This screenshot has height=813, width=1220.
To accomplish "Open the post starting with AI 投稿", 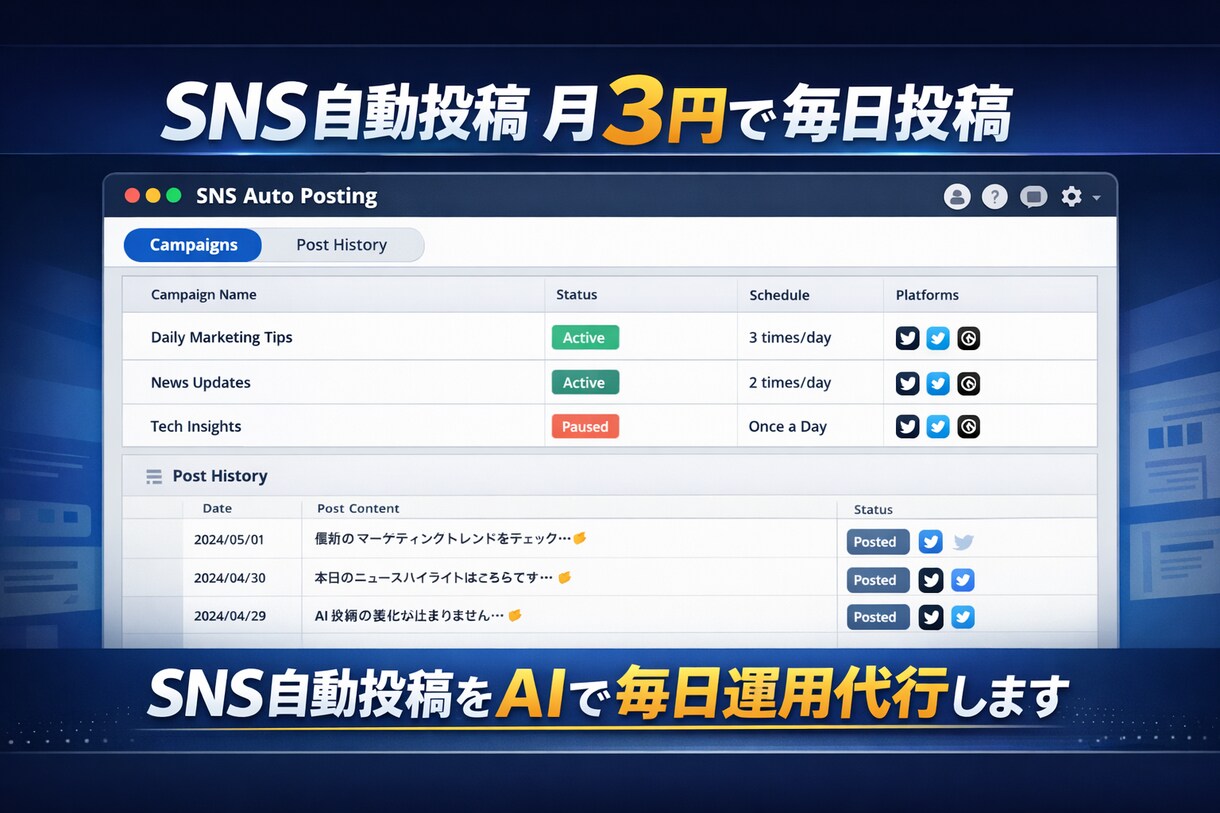I will point(418,616).
